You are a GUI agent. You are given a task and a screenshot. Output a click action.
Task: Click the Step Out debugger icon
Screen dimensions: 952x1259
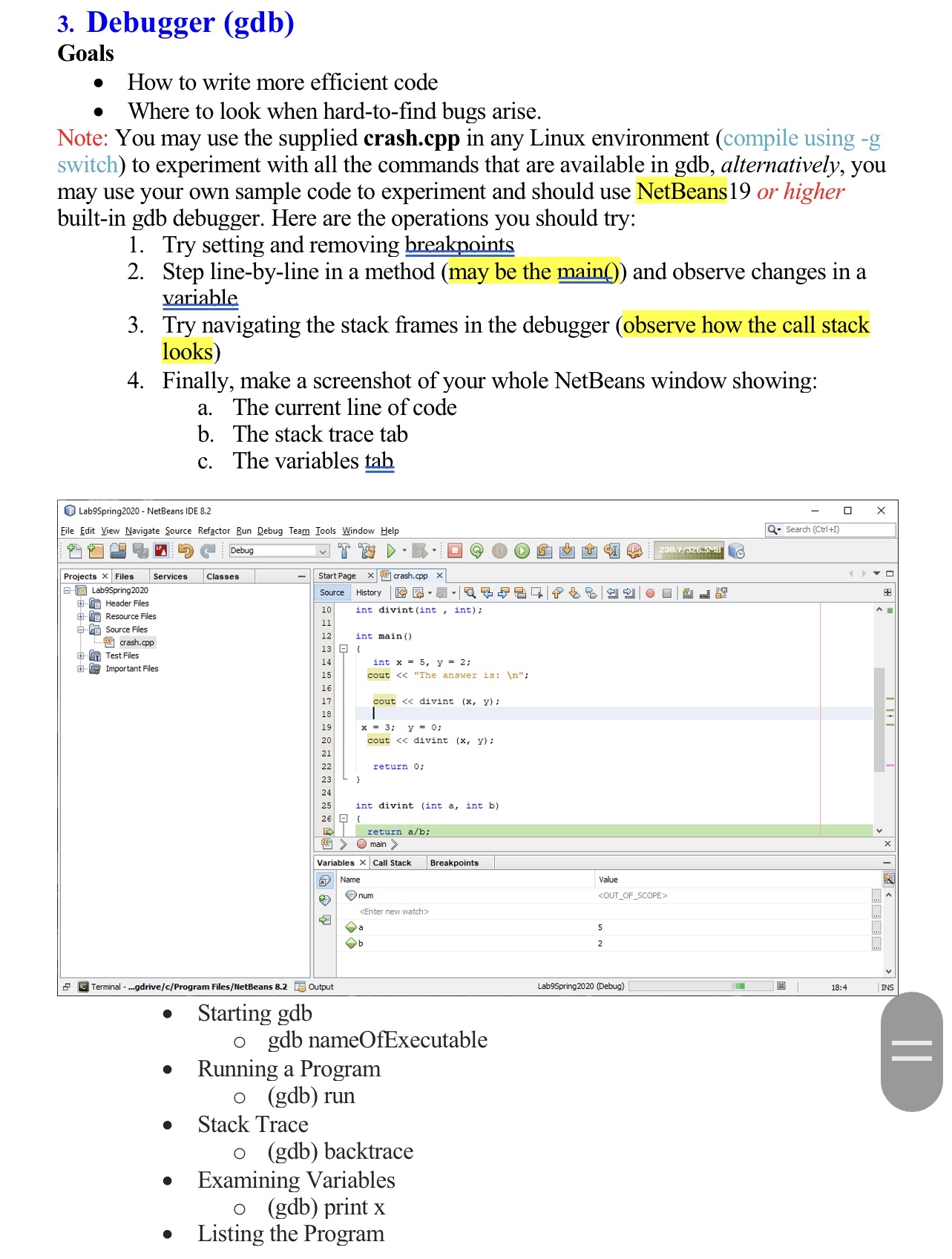[x=590, y=551]
